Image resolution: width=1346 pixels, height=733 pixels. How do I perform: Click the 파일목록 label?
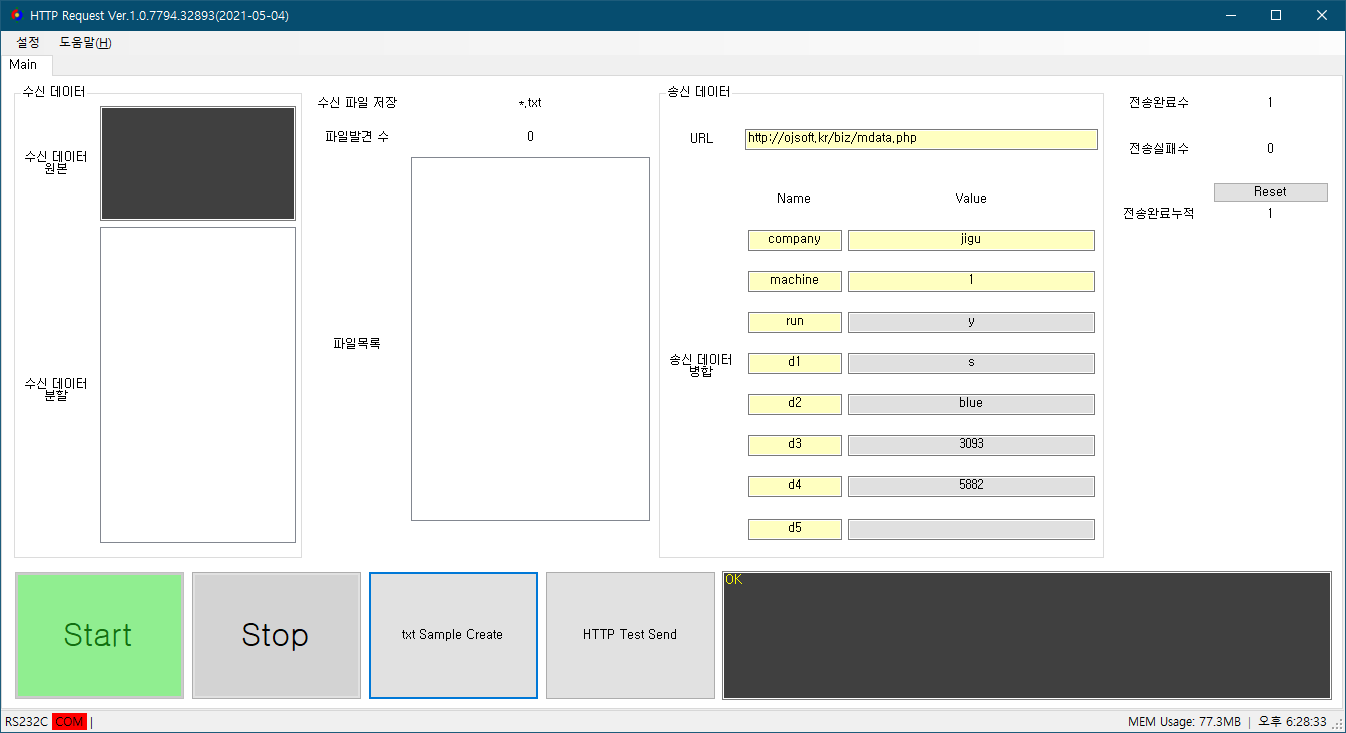pos(357,344)
